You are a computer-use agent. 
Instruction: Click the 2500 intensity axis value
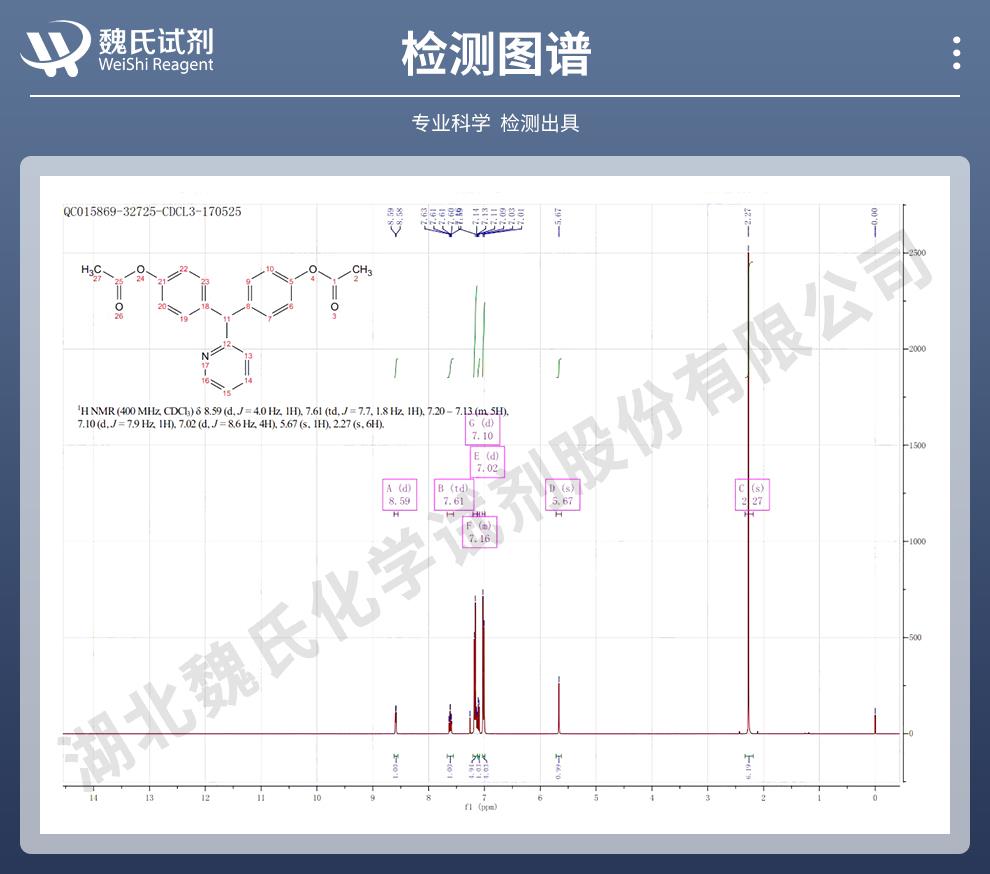pos(917,253)
